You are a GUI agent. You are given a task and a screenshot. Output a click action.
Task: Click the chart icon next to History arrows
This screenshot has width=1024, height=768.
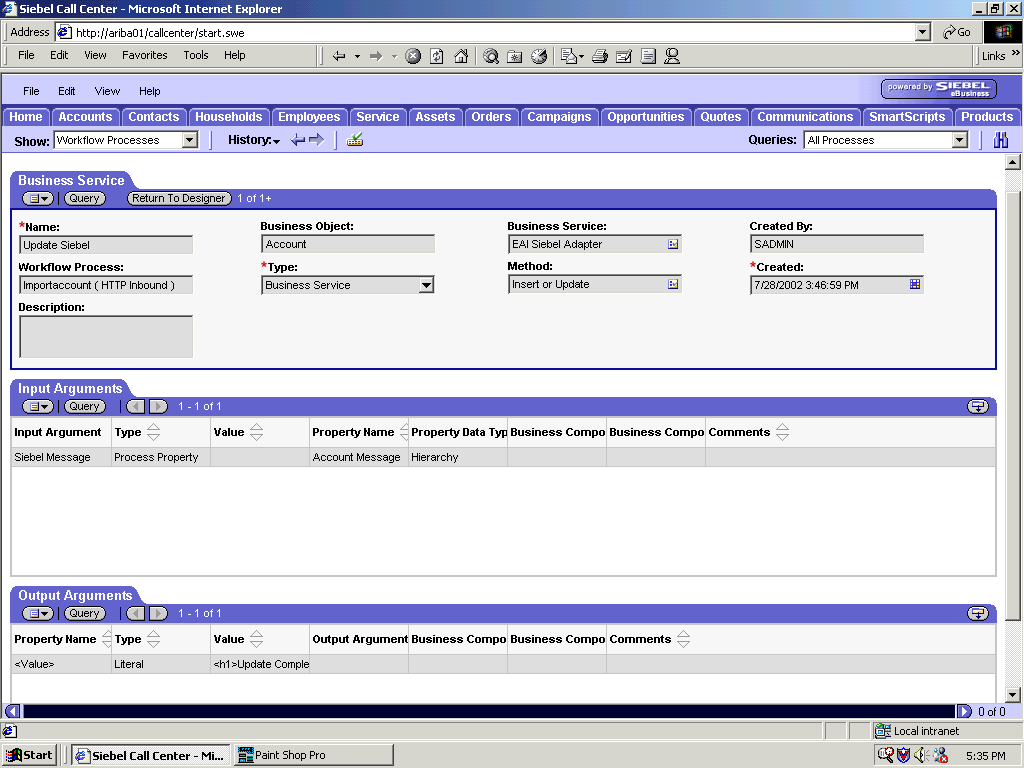coord(352,139)
